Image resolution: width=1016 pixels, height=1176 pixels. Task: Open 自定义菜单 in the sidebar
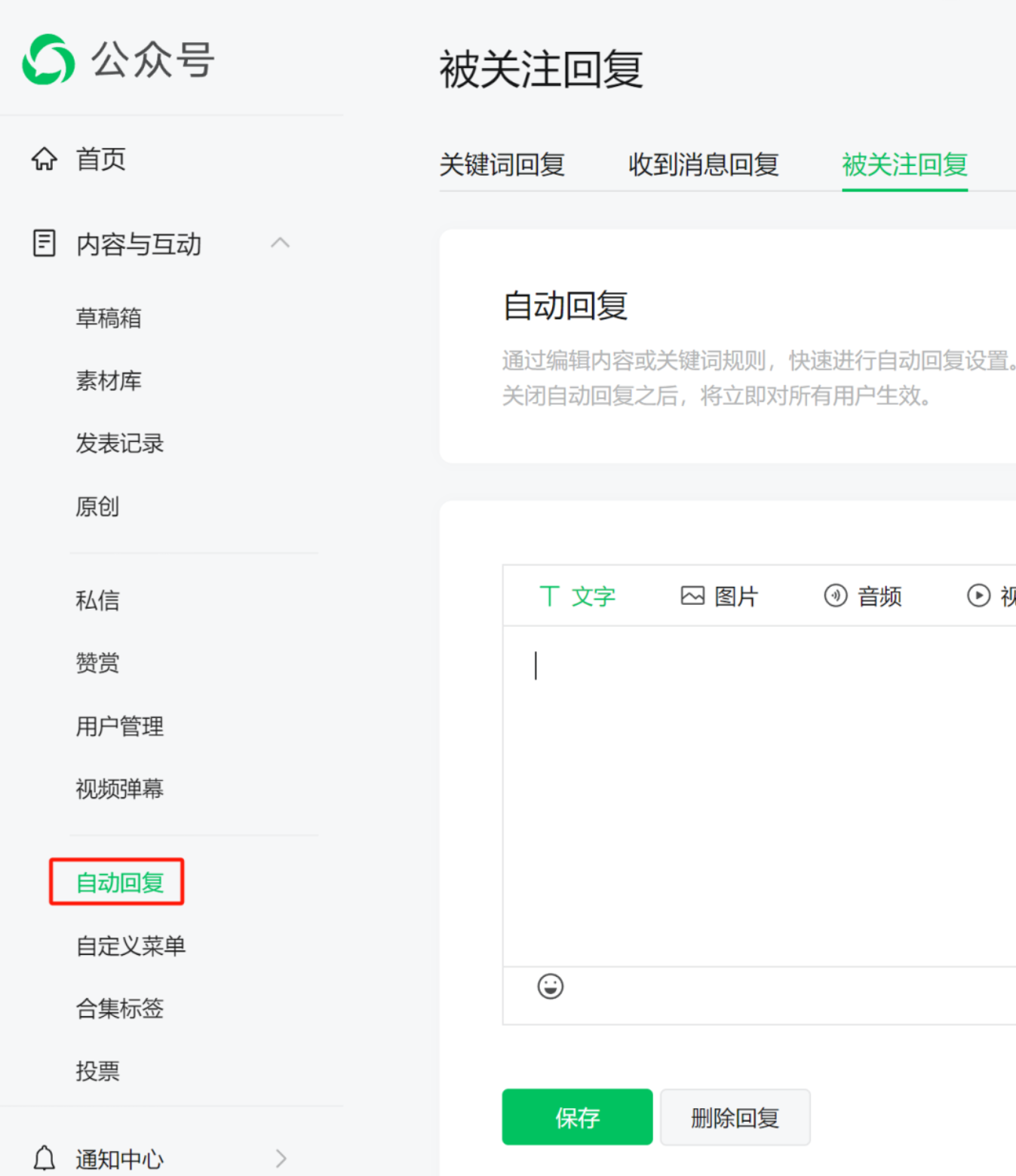tap(130, 946)
